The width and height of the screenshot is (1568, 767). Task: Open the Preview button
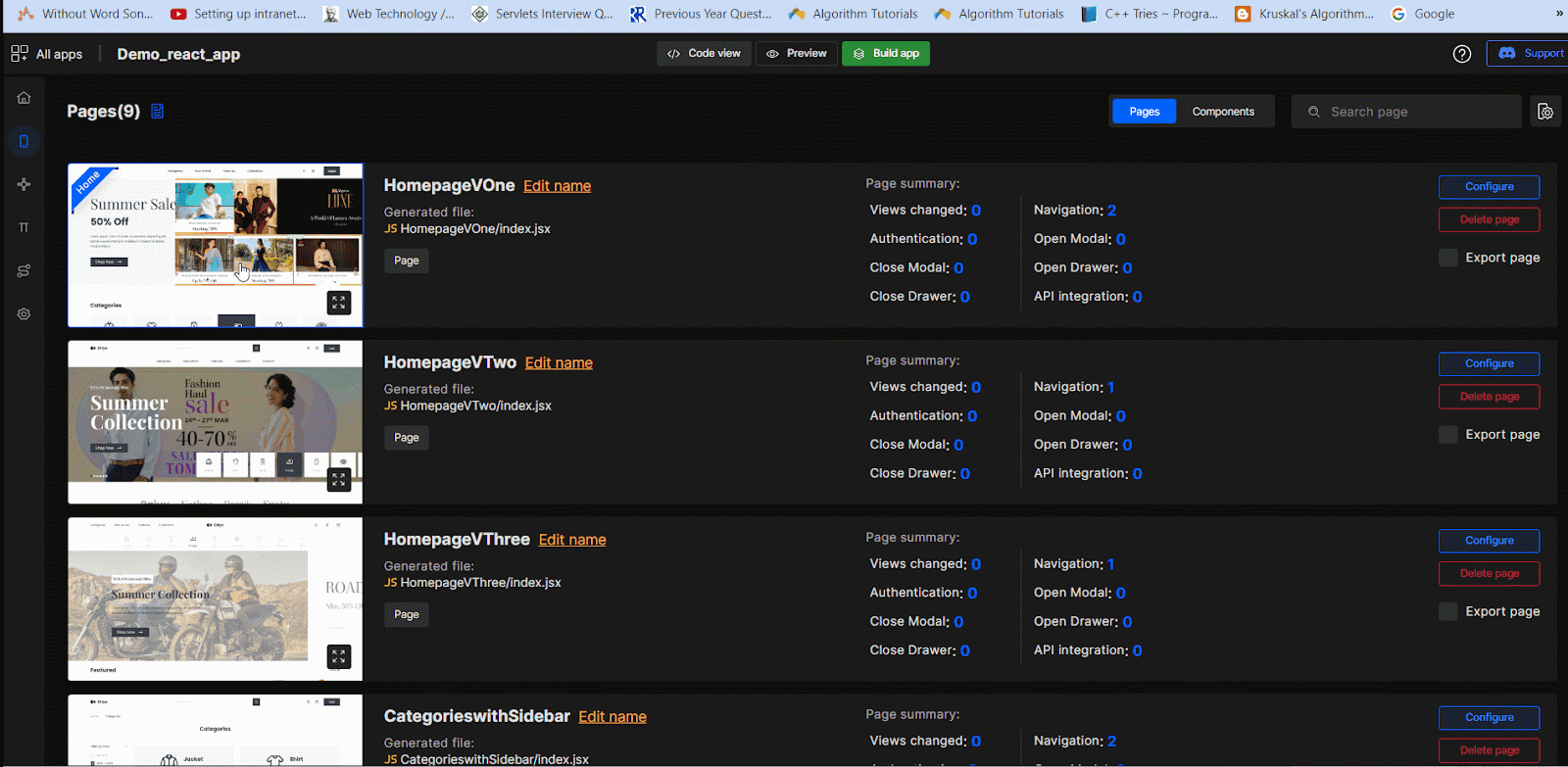(797, 54)
